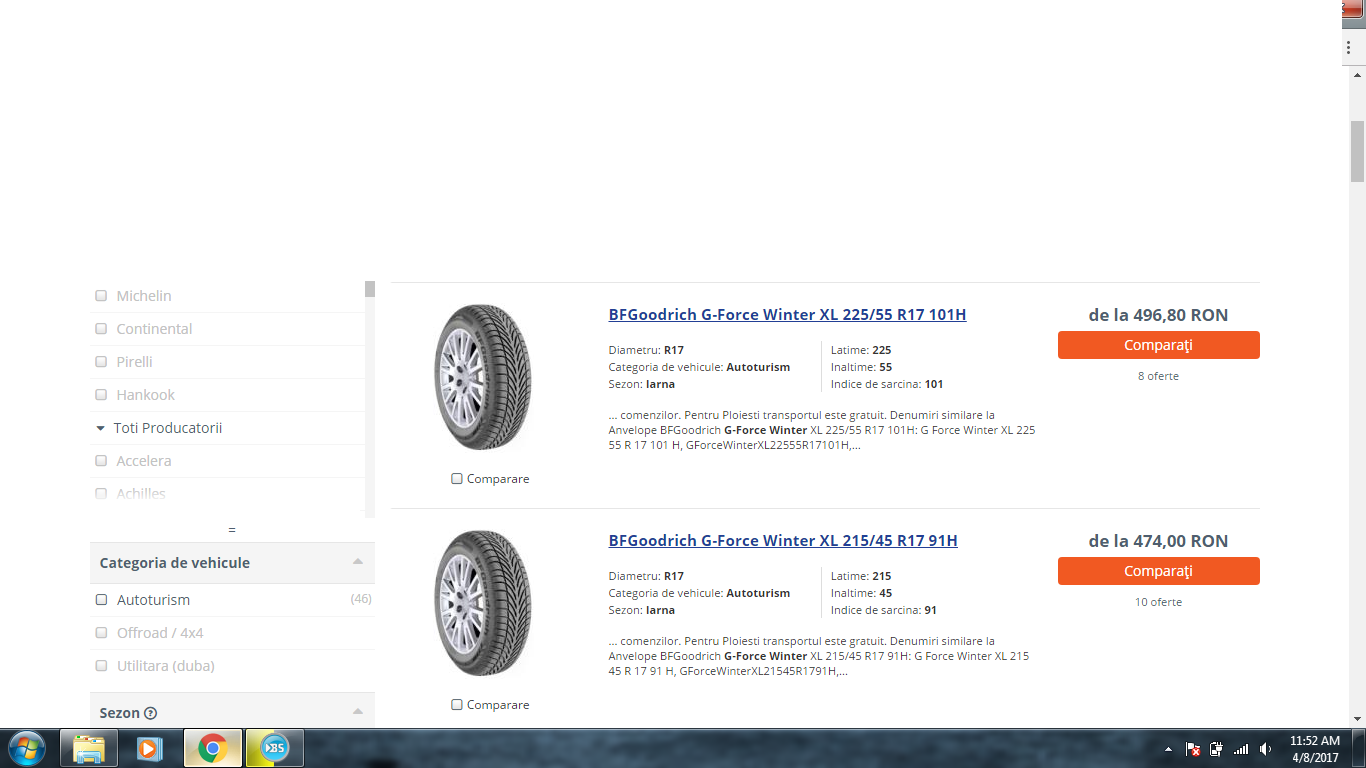Open BFGoodrich G-Force Winter XL 225/55 R17 101H link
The width and height of the screenshot is (1366, 768).
[x=787, y=315]
